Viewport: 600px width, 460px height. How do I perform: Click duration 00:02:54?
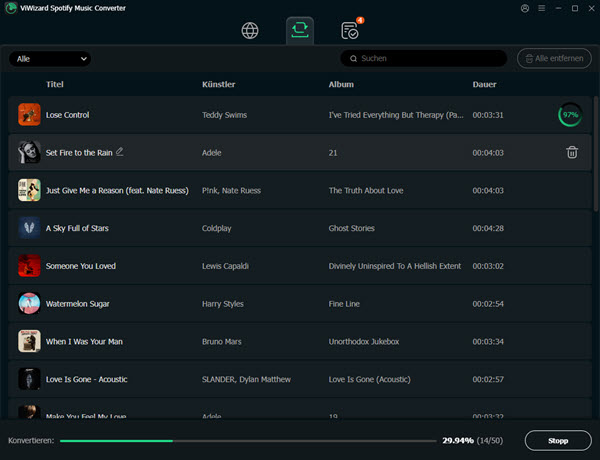click(x=488, y=304)
